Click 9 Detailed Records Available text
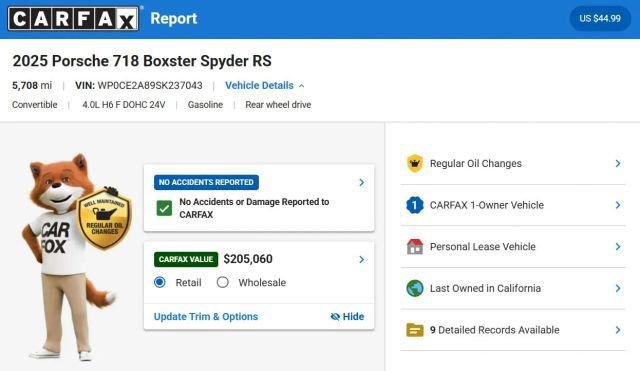 tap(494, 330)
